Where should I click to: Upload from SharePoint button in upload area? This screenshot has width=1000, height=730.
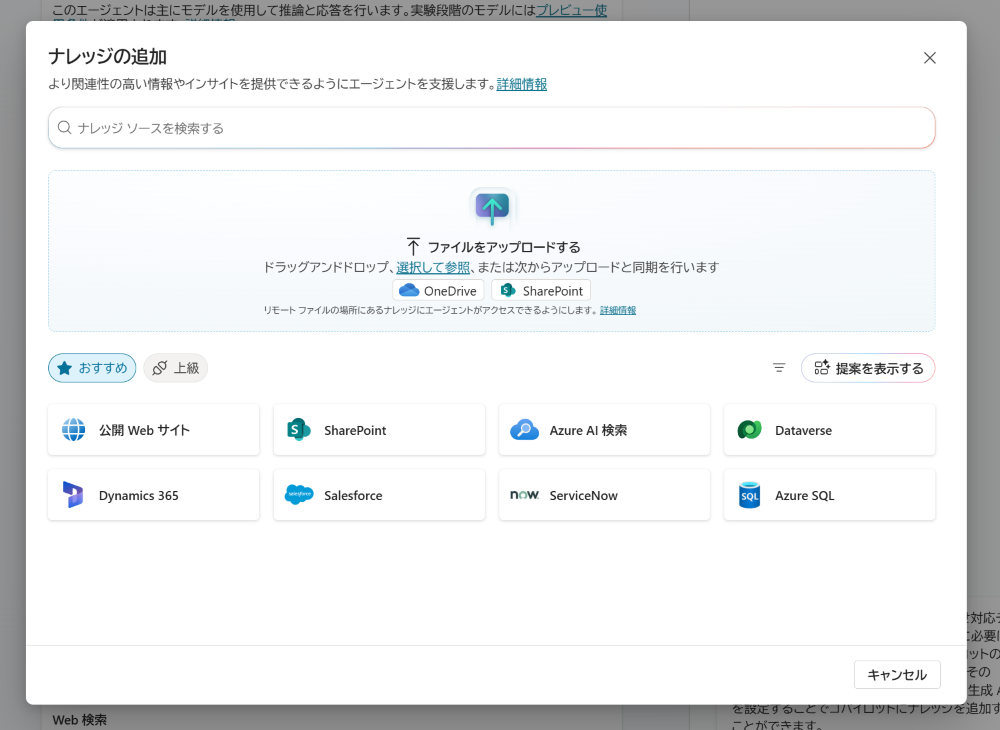(541, 291)
